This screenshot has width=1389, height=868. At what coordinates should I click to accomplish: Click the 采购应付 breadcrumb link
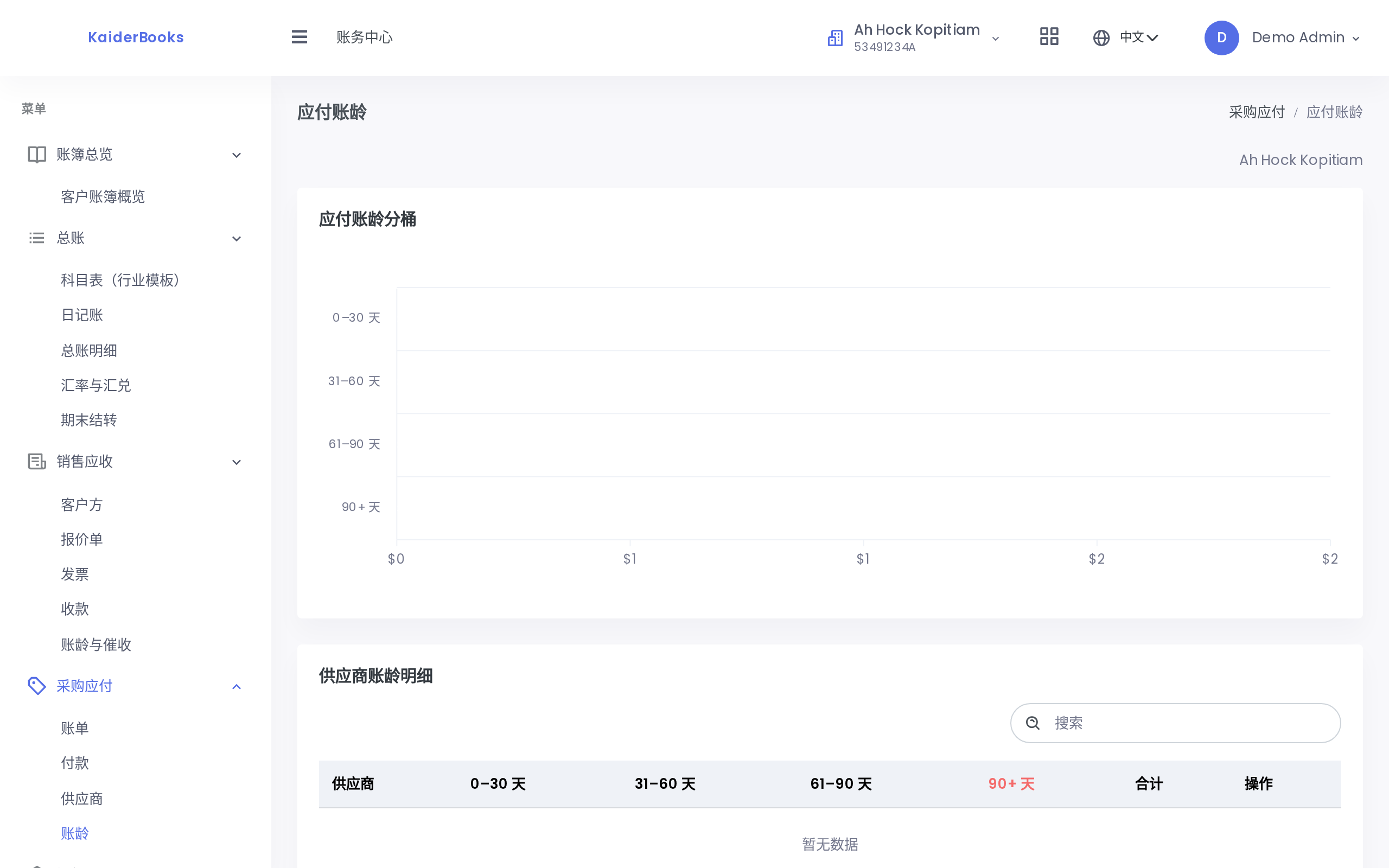(x=1257, y=112)
